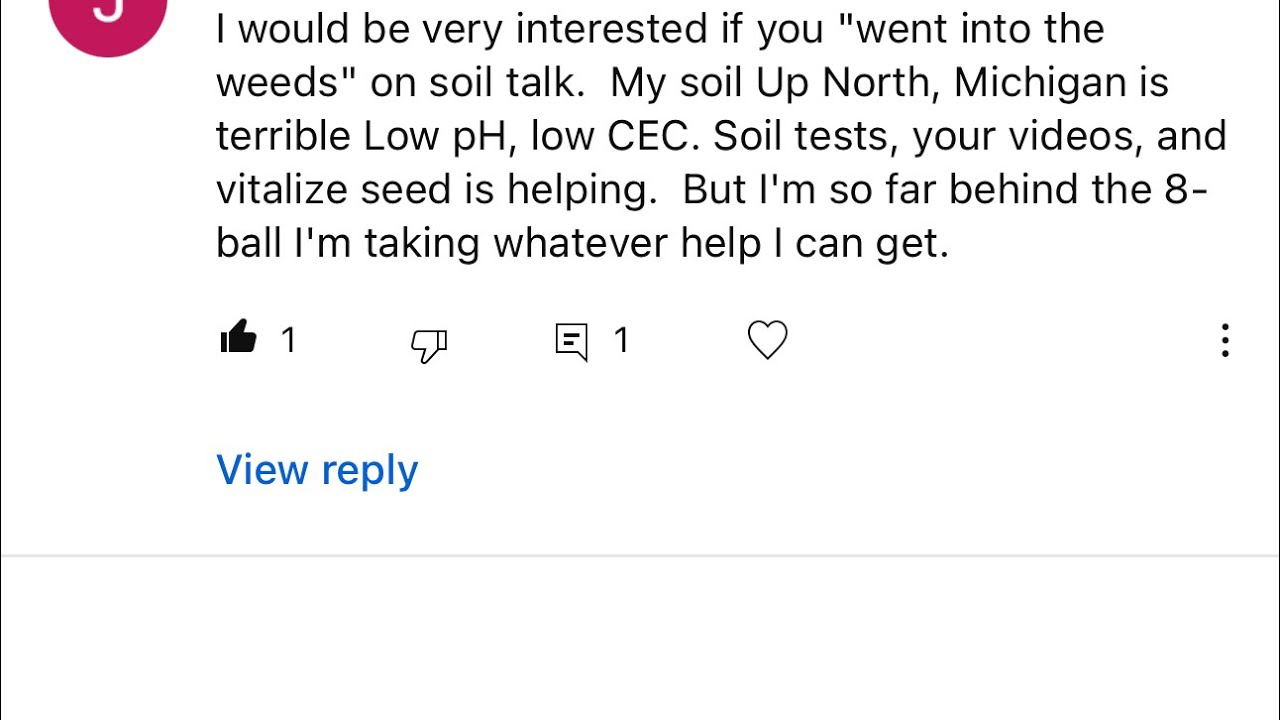Screen dimensions: 1280x720
Task: Open the three-dot more options menu
Action: [x=1225, y=341]
